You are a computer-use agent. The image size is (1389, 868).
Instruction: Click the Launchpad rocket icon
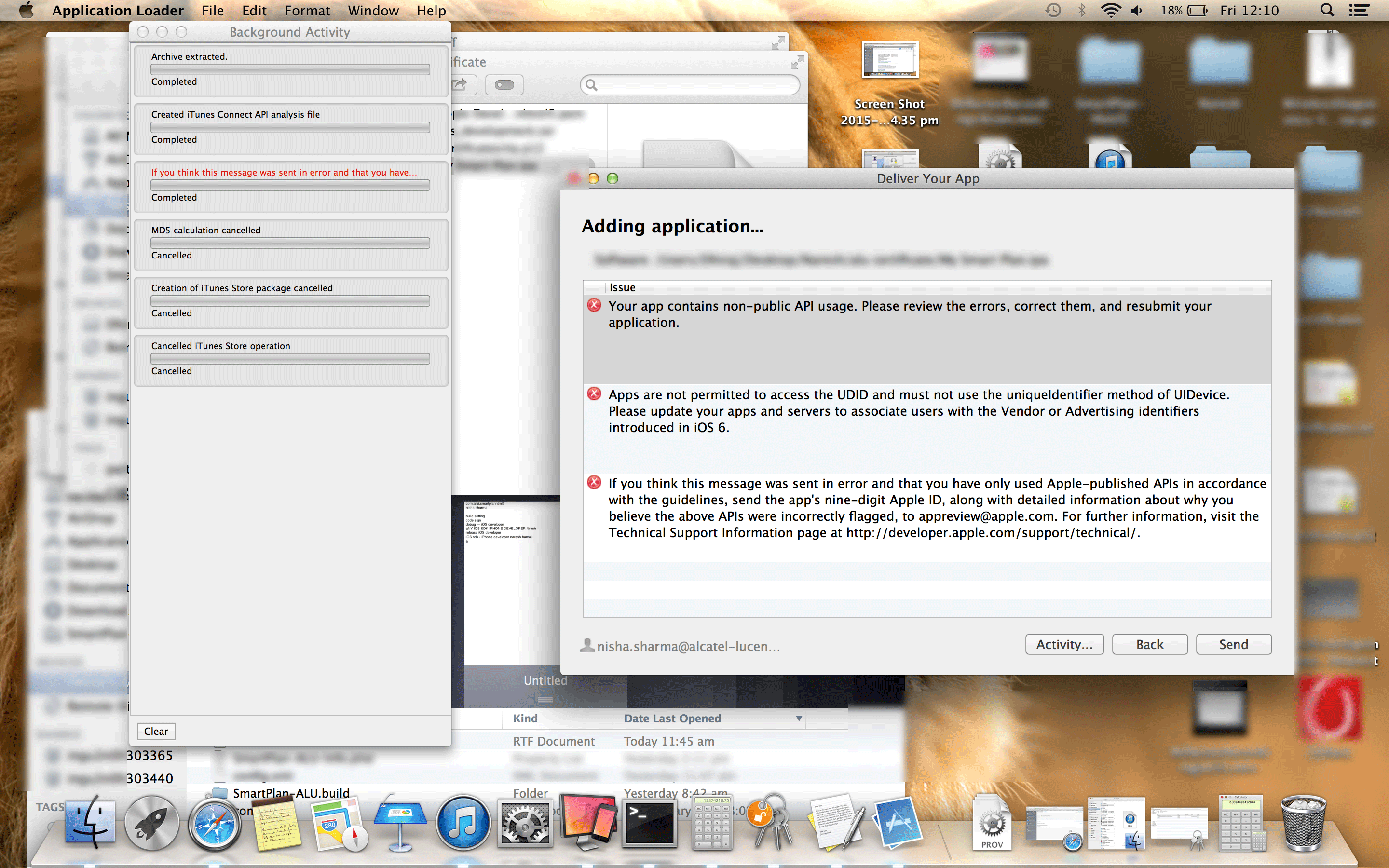[x=152, y=825]
